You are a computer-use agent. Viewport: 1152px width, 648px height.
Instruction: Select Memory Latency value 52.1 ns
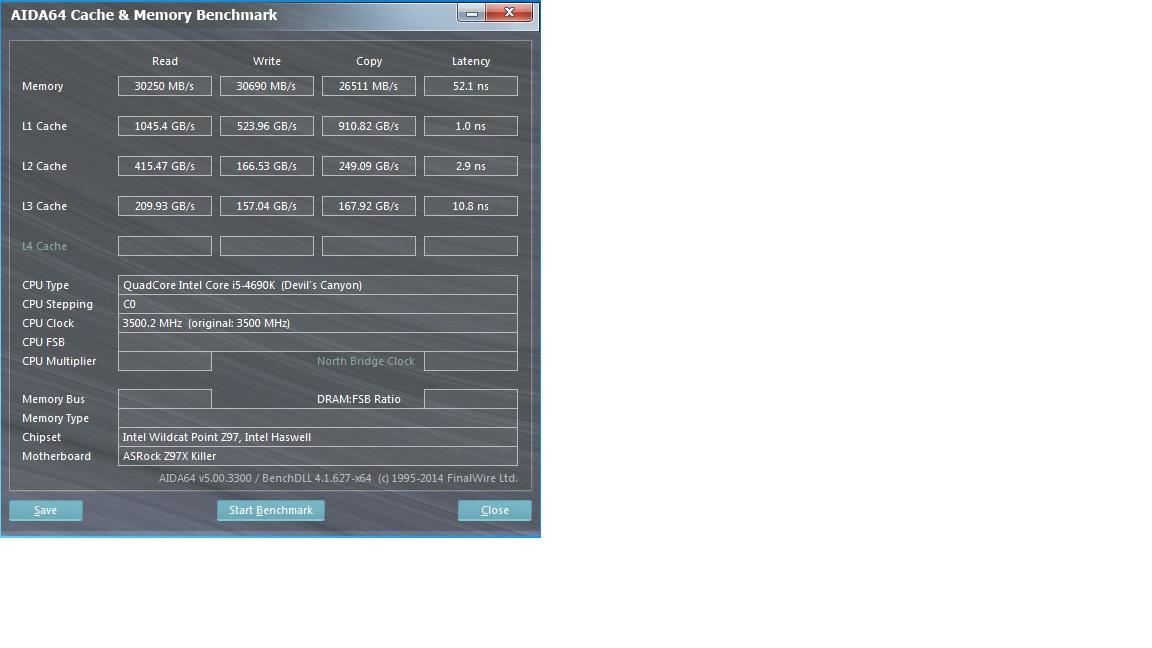click(471, 86)
